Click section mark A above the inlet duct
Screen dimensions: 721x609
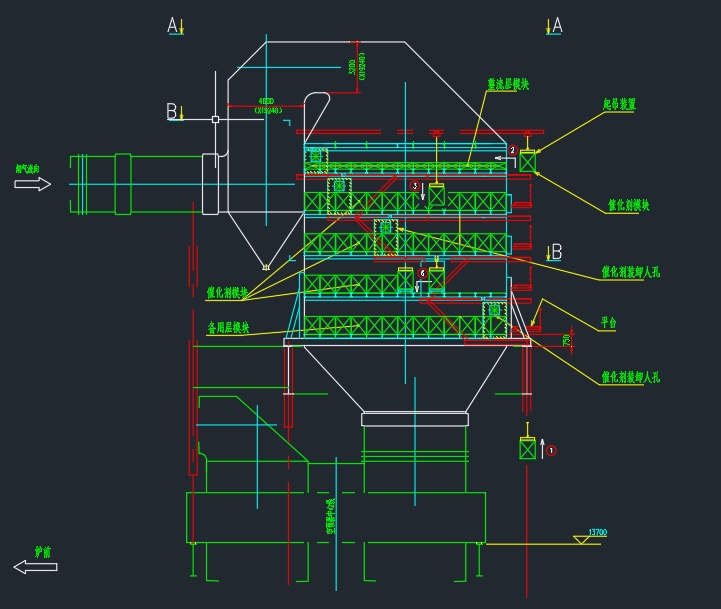coord(172,25)
